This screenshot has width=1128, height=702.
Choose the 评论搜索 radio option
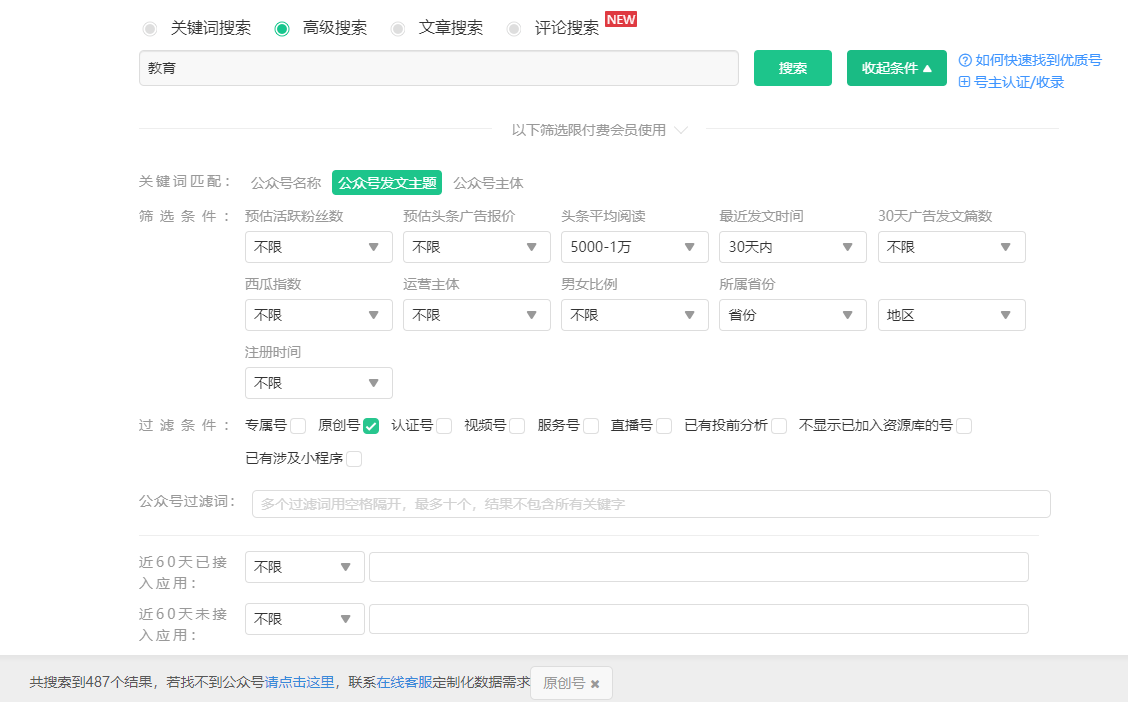coord(514,28)
